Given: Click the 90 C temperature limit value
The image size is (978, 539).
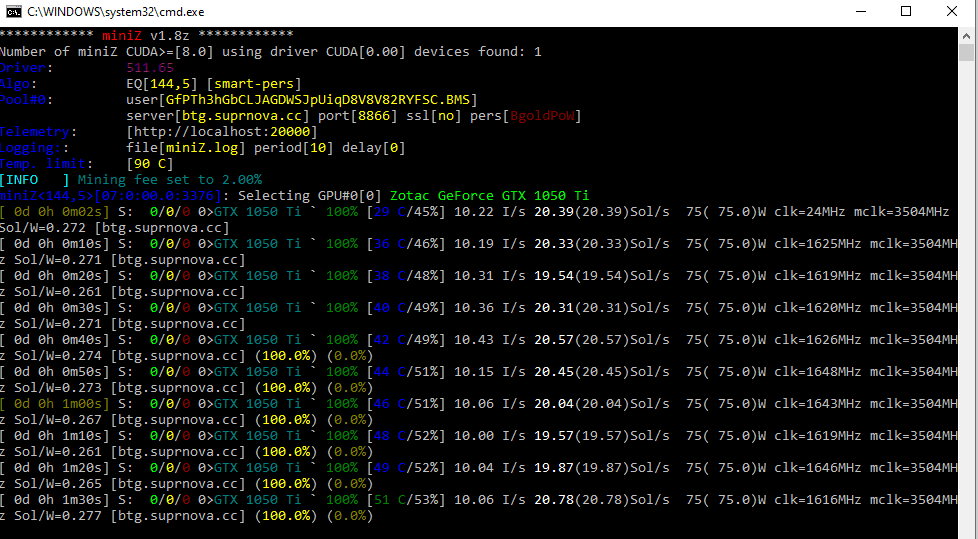Looking at the screenshot, I should [150, 164].
